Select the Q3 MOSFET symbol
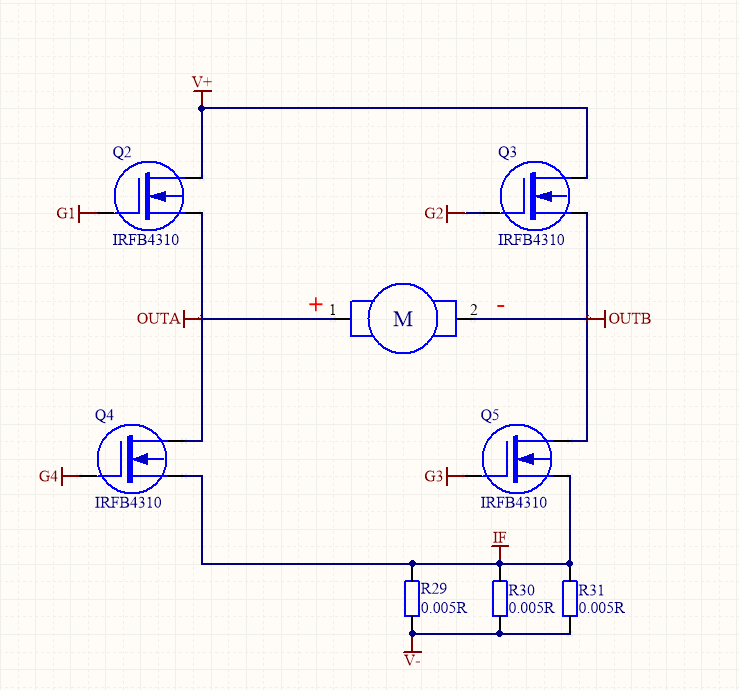This screenshot has height=690, width=739. pyautogui.click(x=534, y=196)
